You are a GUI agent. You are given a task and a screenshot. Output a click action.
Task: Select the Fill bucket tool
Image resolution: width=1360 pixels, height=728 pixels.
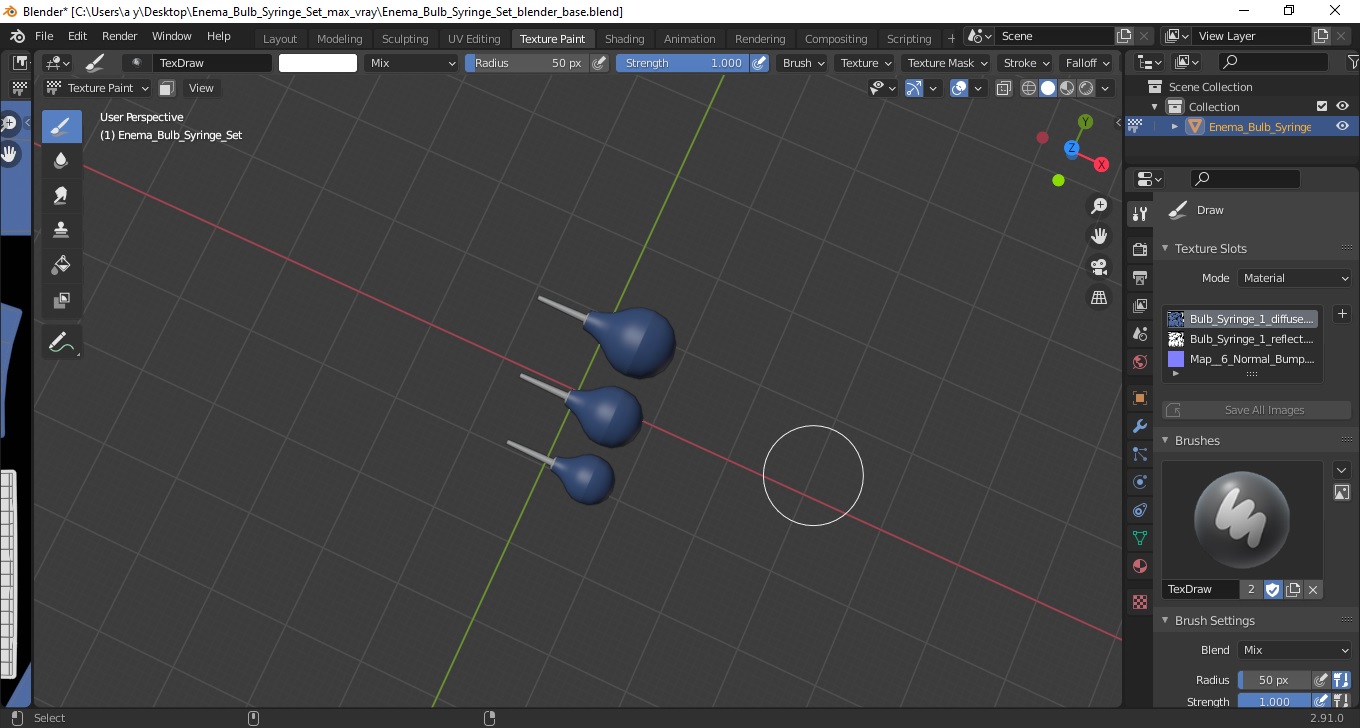point(62,265)
